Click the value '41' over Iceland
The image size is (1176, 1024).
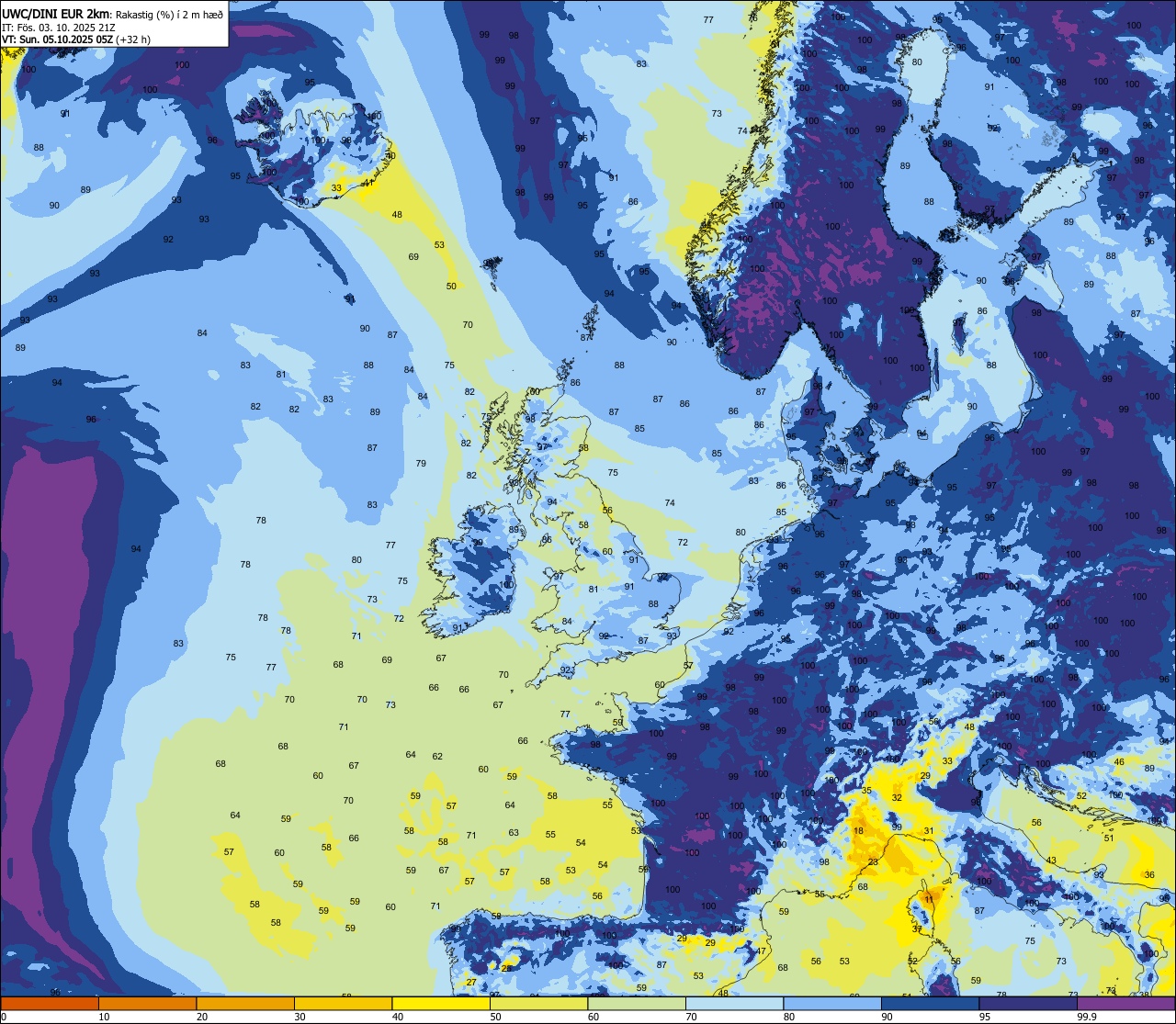(x=368, y=184)
